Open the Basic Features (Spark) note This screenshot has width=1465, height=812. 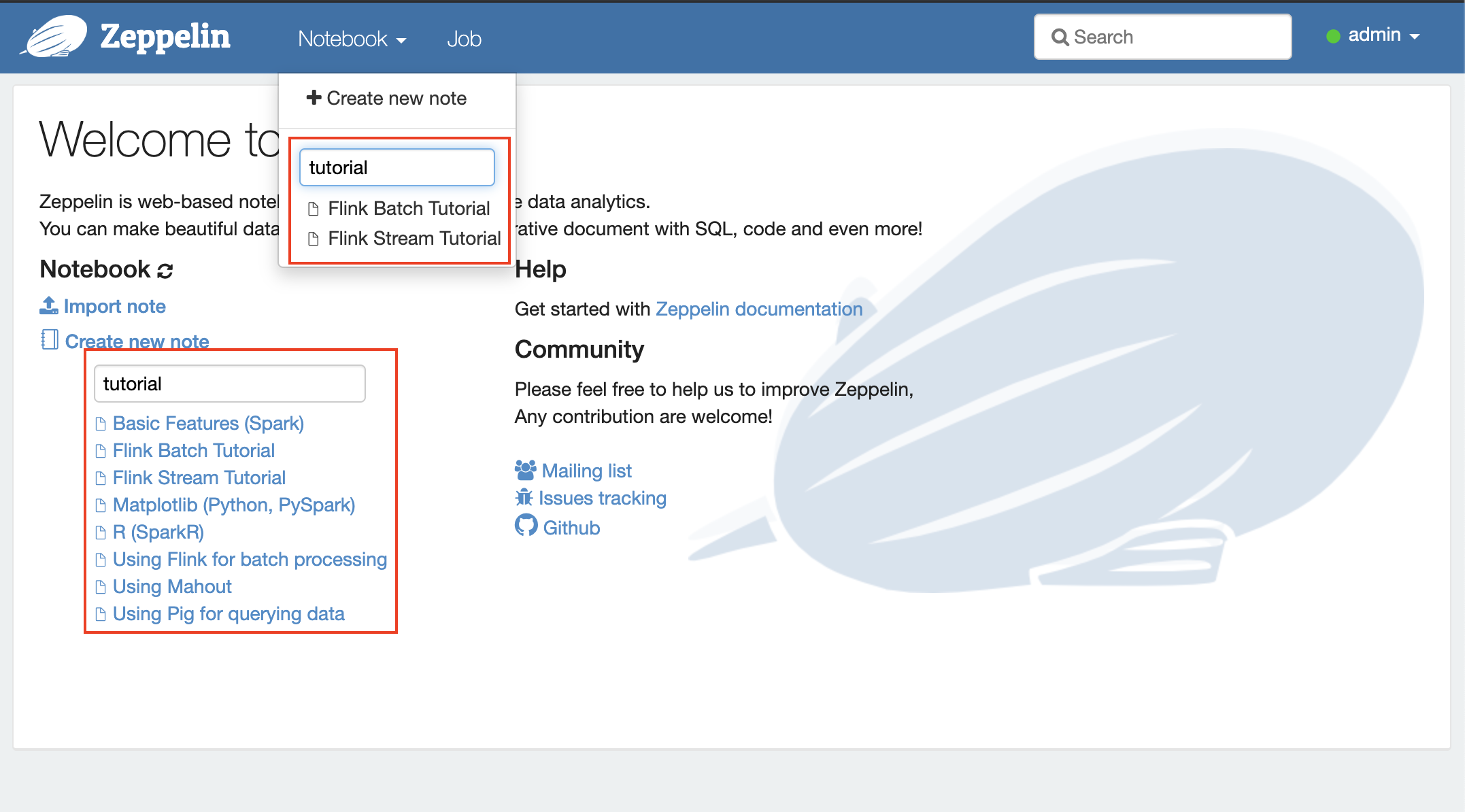[x=208, y=423]
